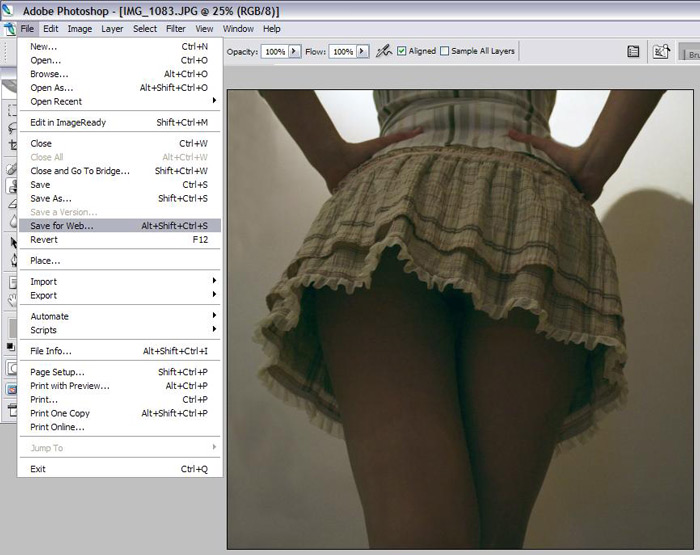700x555 pixels.
Task: Select the Rectangular Marquee tool
Action: click(10, 110)
